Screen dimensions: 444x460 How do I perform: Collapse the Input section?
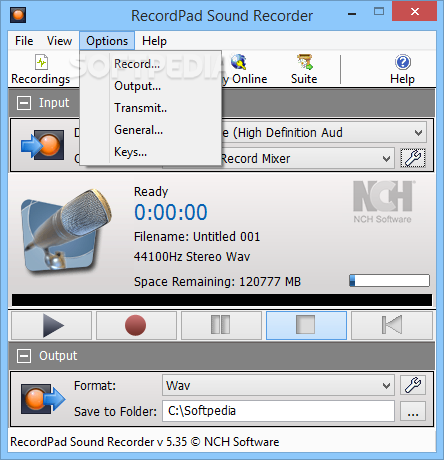click(x=24, y=103)
